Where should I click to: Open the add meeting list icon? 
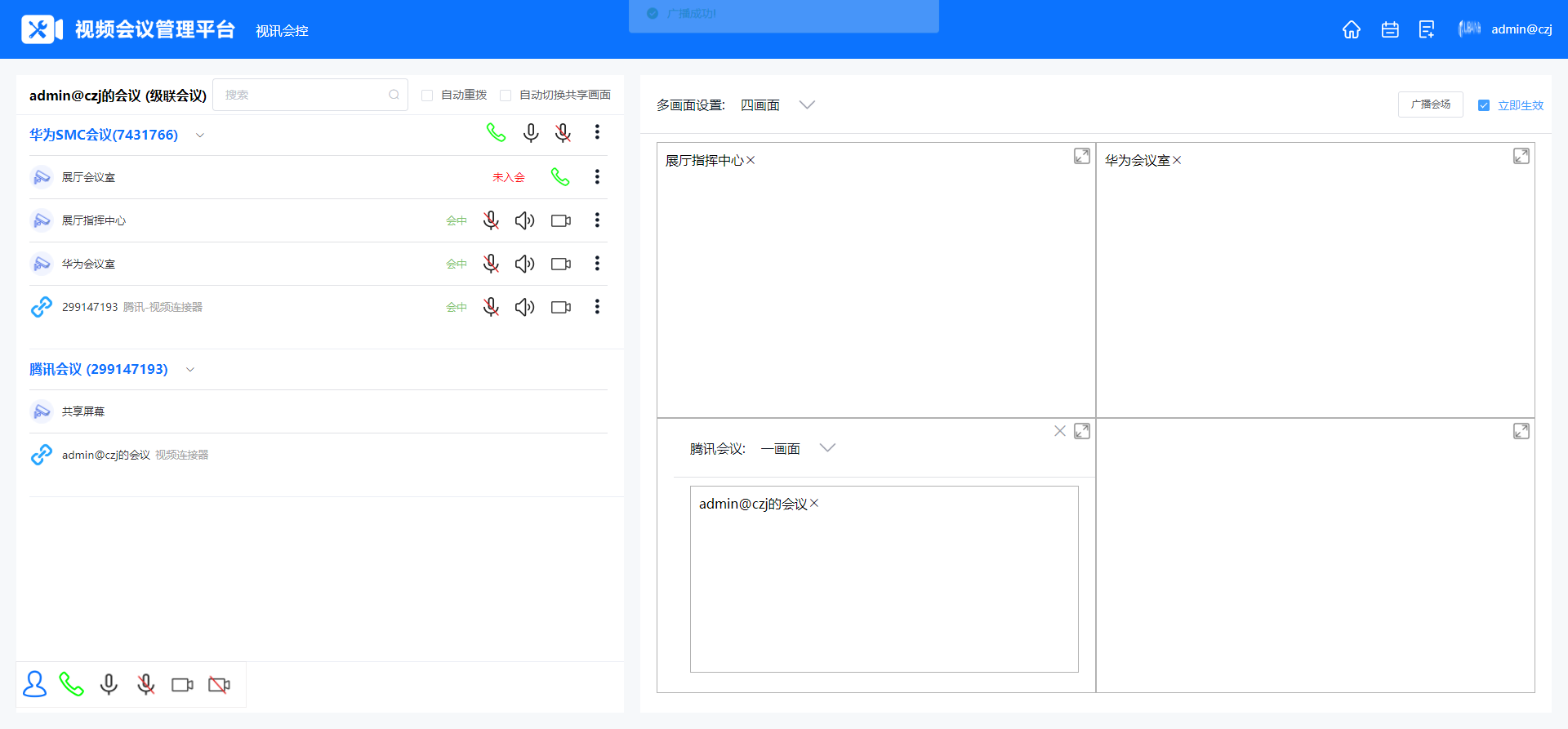(1427, 29)
